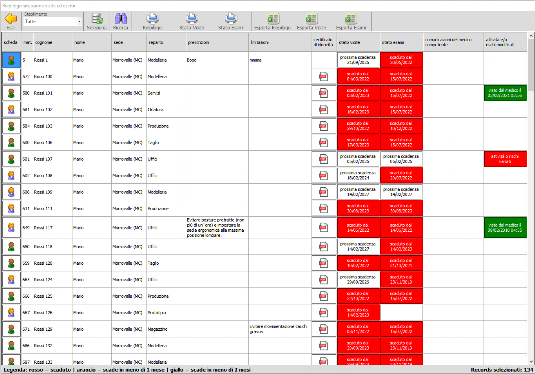The width and height of the screenshot is (535, 374).
Task: Open the scheda icon for Rossi 1
Action: [11, 60]
